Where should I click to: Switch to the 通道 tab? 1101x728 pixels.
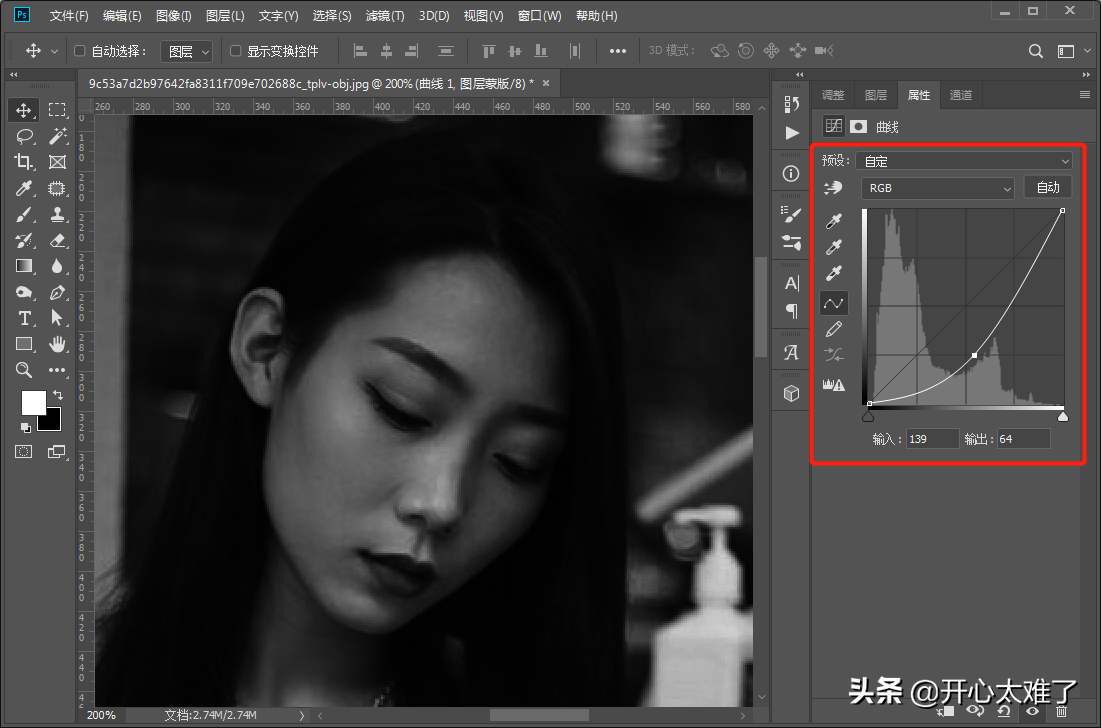(960, 95)
